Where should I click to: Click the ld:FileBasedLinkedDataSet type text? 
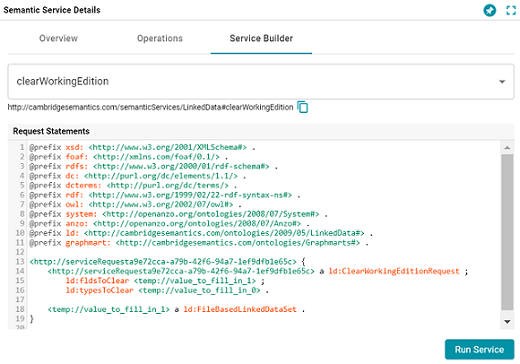tap(240, 309)
